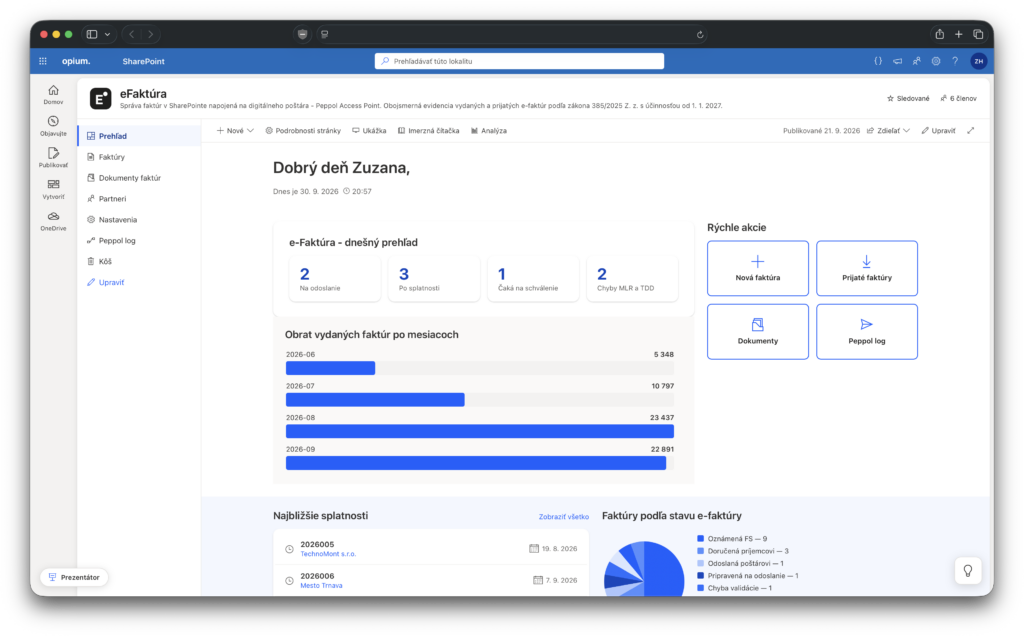Show browser tab overview icon
This screenshot has height=636, width=1024.
coord(978,35)
